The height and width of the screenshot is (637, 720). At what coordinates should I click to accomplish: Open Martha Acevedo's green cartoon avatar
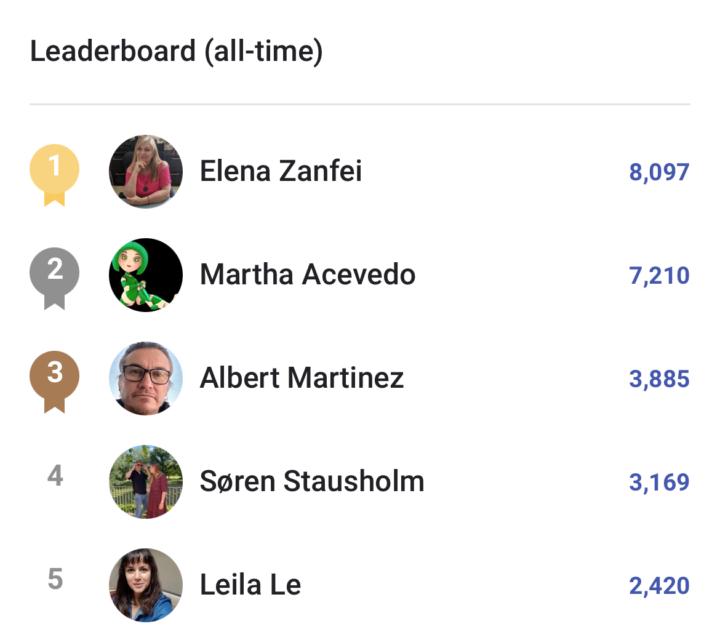tap(146, 275)
